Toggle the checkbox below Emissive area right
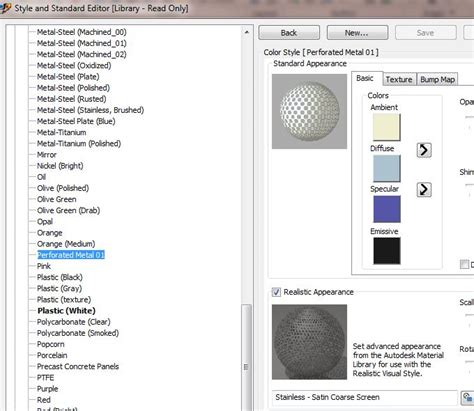Image resolution: width=474 pixels, height=411 pixels. (464, 264)
